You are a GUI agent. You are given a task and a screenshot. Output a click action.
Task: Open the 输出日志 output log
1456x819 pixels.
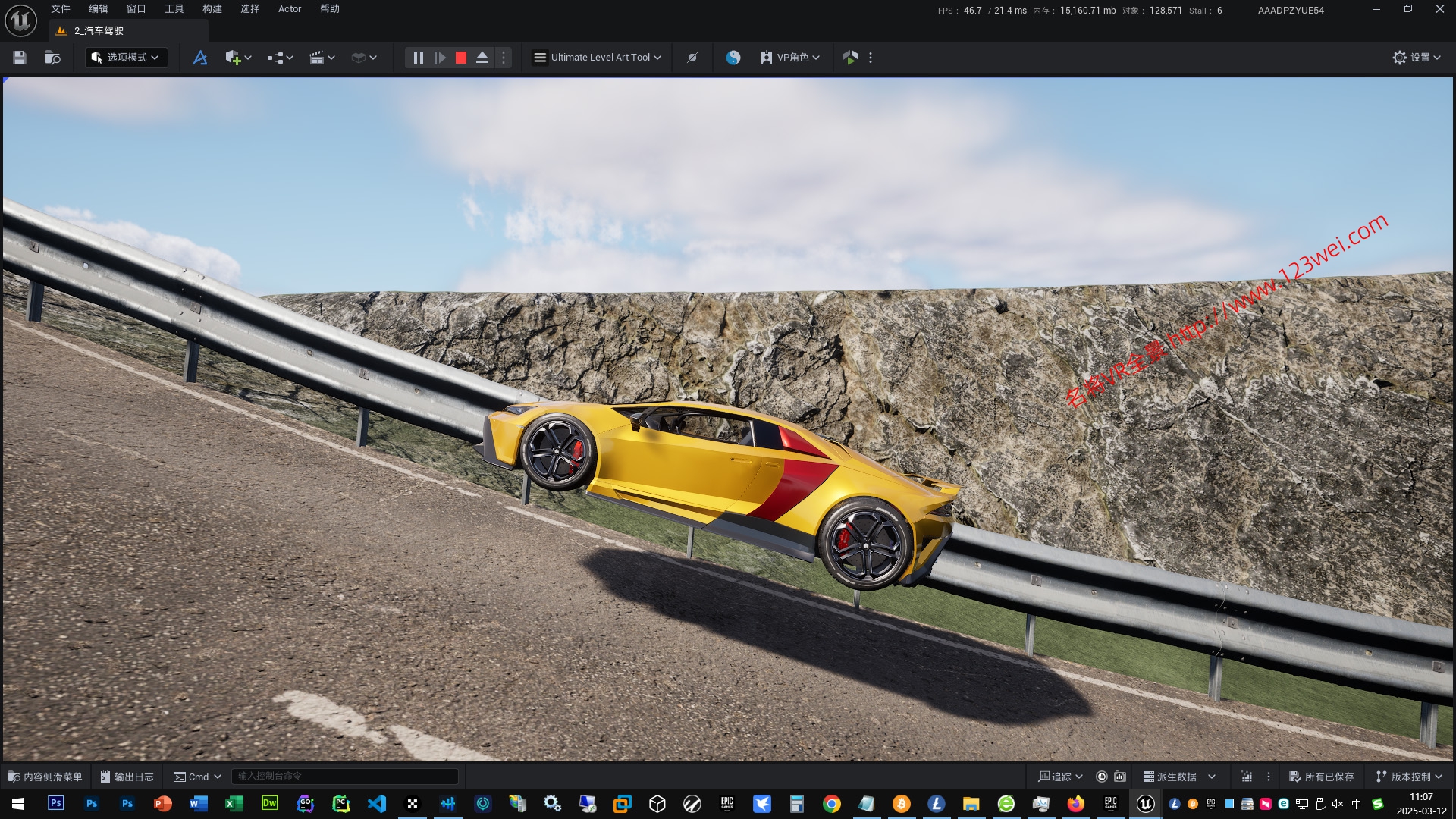127,777
